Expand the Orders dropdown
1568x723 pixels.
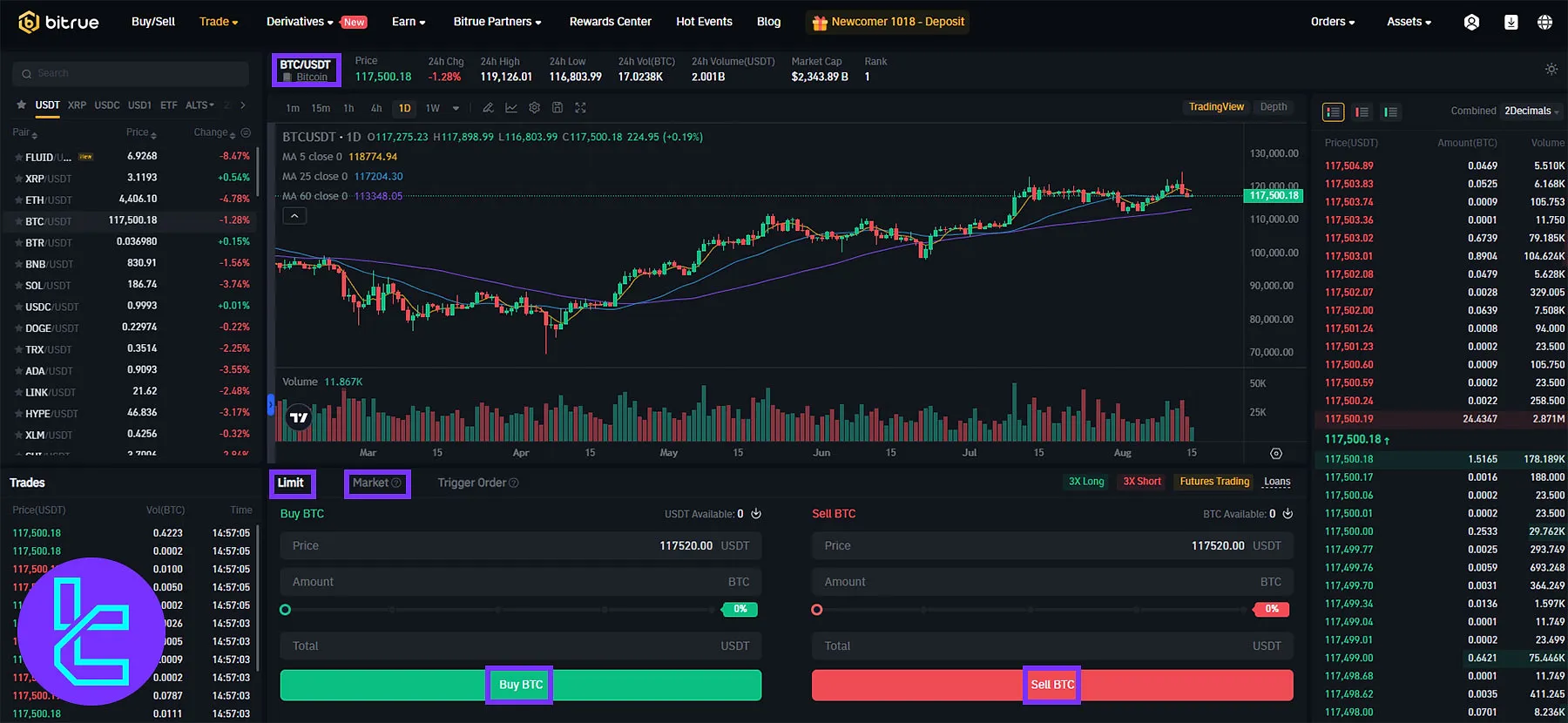pyautogui.click(x=1333, y=22)
